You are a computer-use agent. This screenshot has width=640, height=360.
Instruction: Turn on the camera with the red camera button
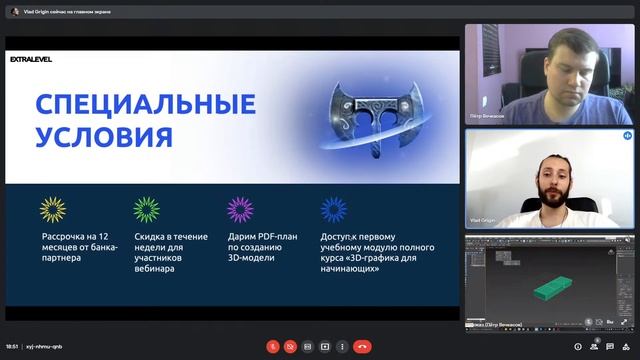tap(290, 347)
